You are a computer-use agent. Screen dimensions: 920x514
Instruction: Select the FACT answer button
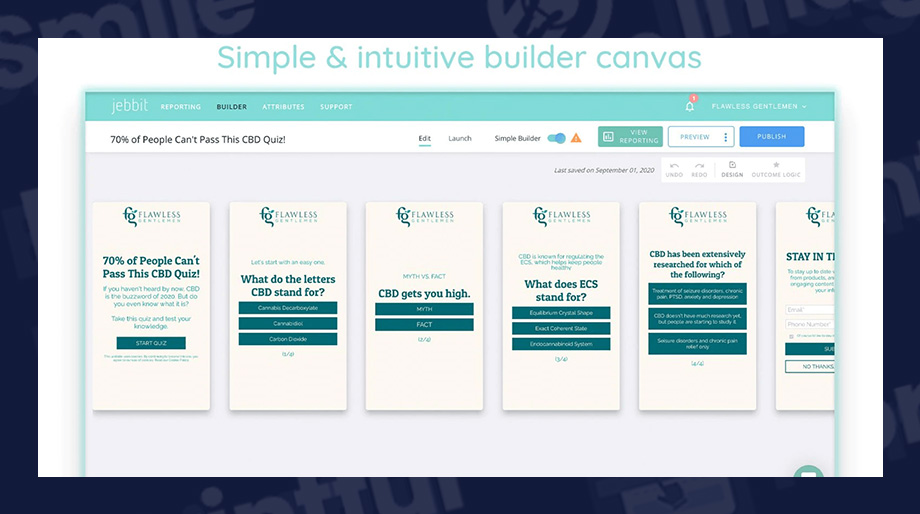(x=424, y=324)
